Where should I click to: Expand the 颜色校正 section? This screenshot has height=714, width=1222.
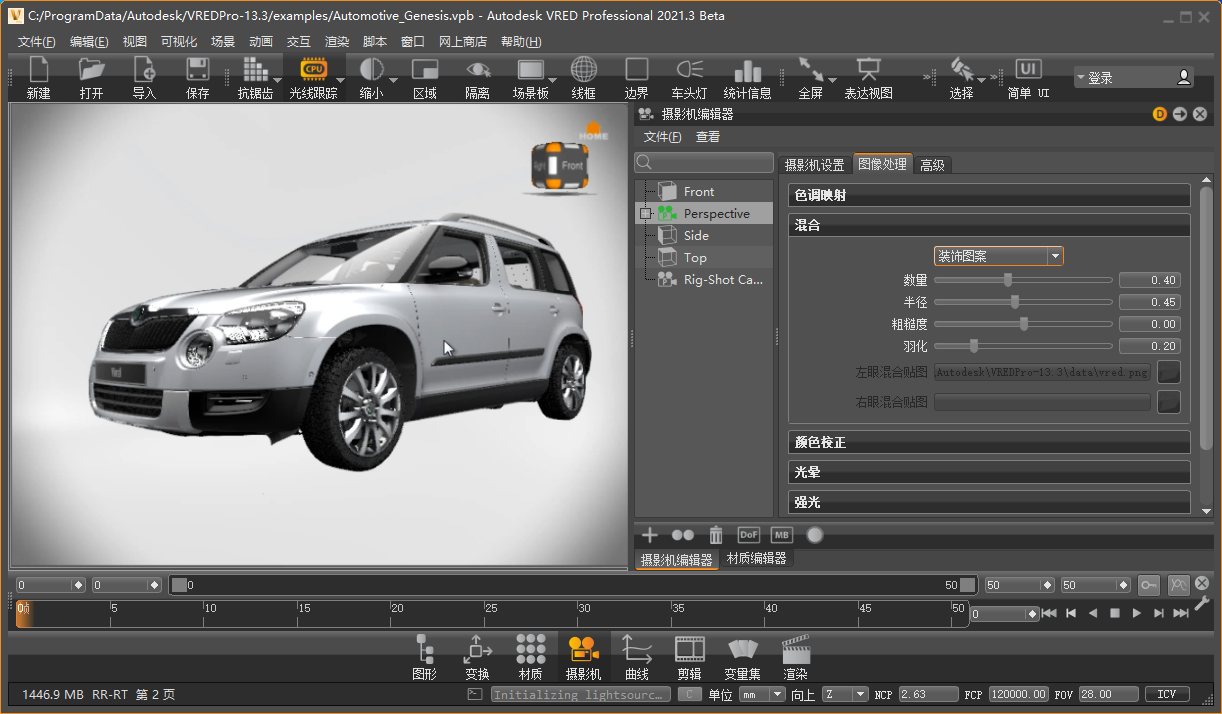pyautogui.click(x=990, y=442)
